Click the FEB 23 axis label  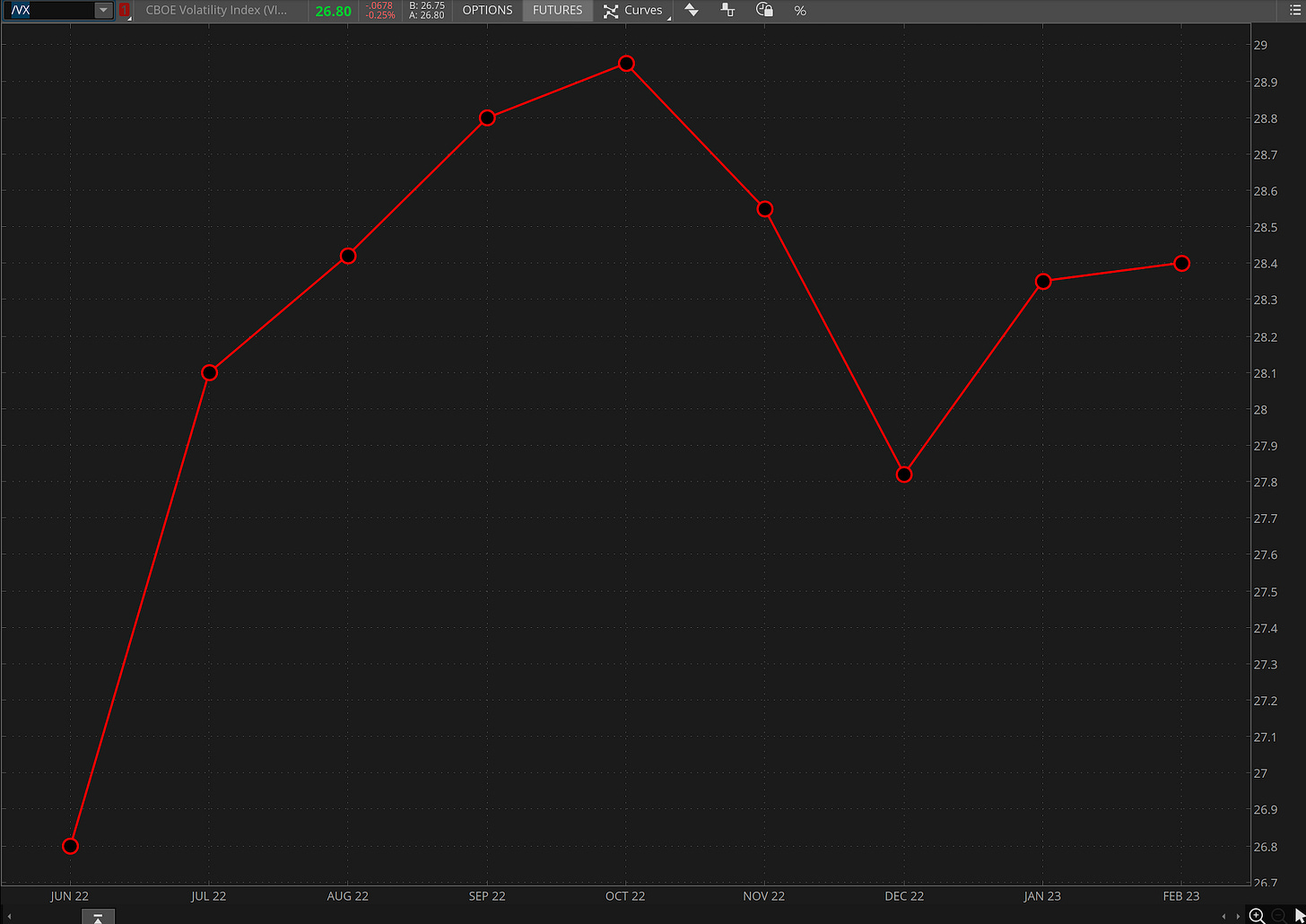(1180, 896)
